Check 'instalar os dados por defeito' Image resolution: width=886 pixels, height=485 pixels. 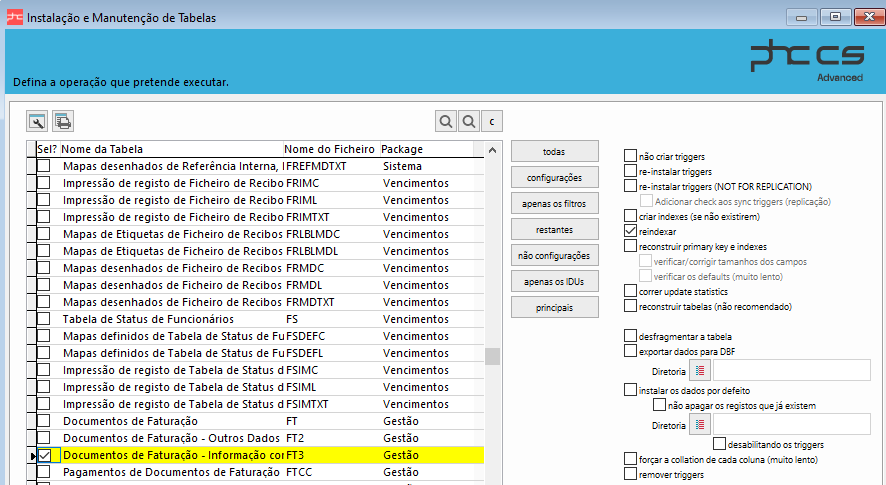[x=631, y=389]
